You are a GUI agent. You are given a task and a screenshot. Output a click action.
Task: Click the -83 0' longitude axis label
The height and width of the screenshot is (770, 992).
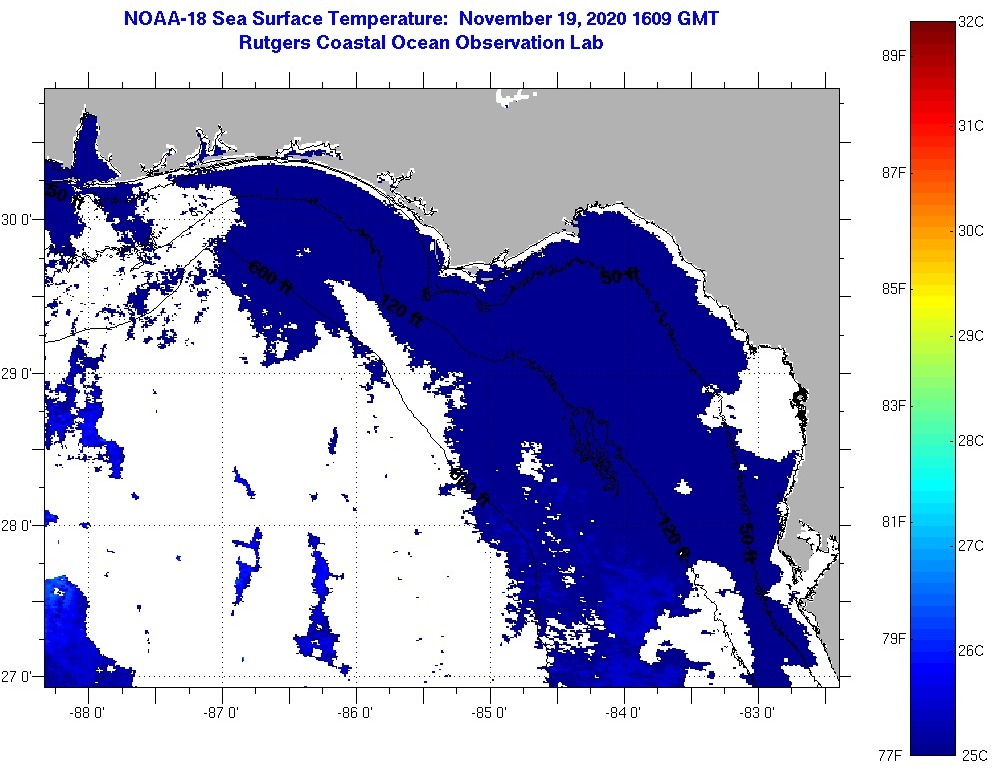tap(759, 714)
